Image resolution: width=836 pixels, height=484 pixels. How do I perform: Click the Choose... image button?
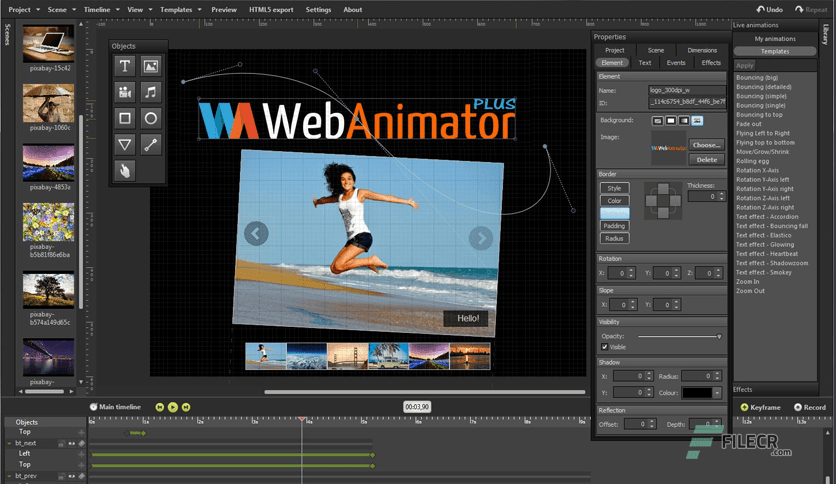click(706, 145)
